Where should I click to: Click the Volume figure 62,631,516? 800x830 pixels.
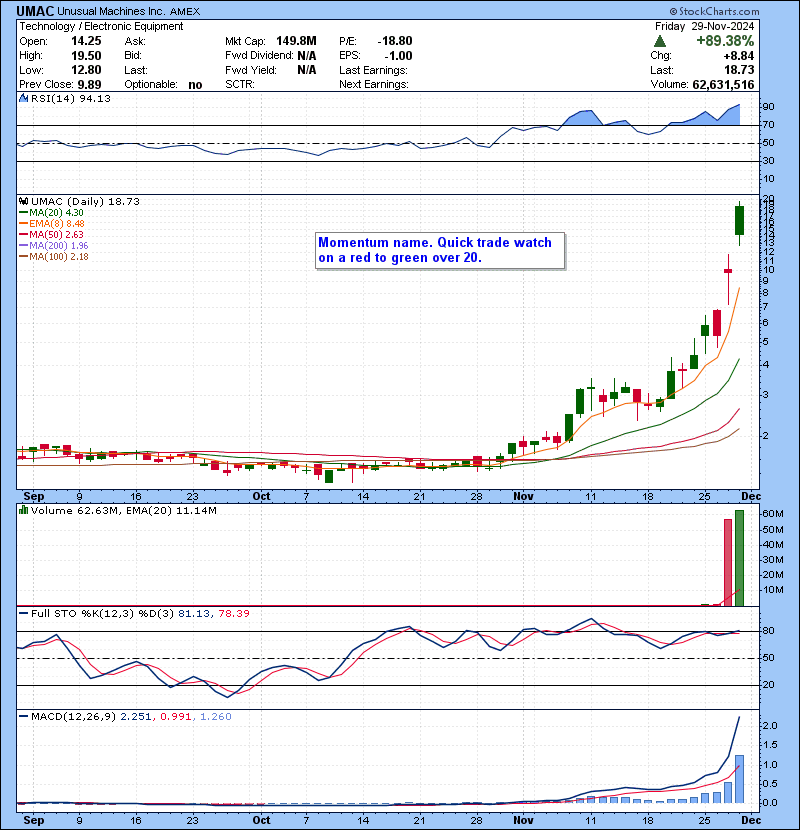coord(723,85)
